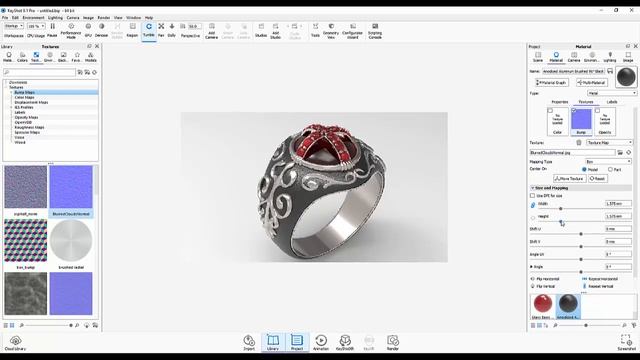Screen dimensions: 640x360
Task: Click the Multi-Material button
Action: pyautogui.click(x=592, y=82)
